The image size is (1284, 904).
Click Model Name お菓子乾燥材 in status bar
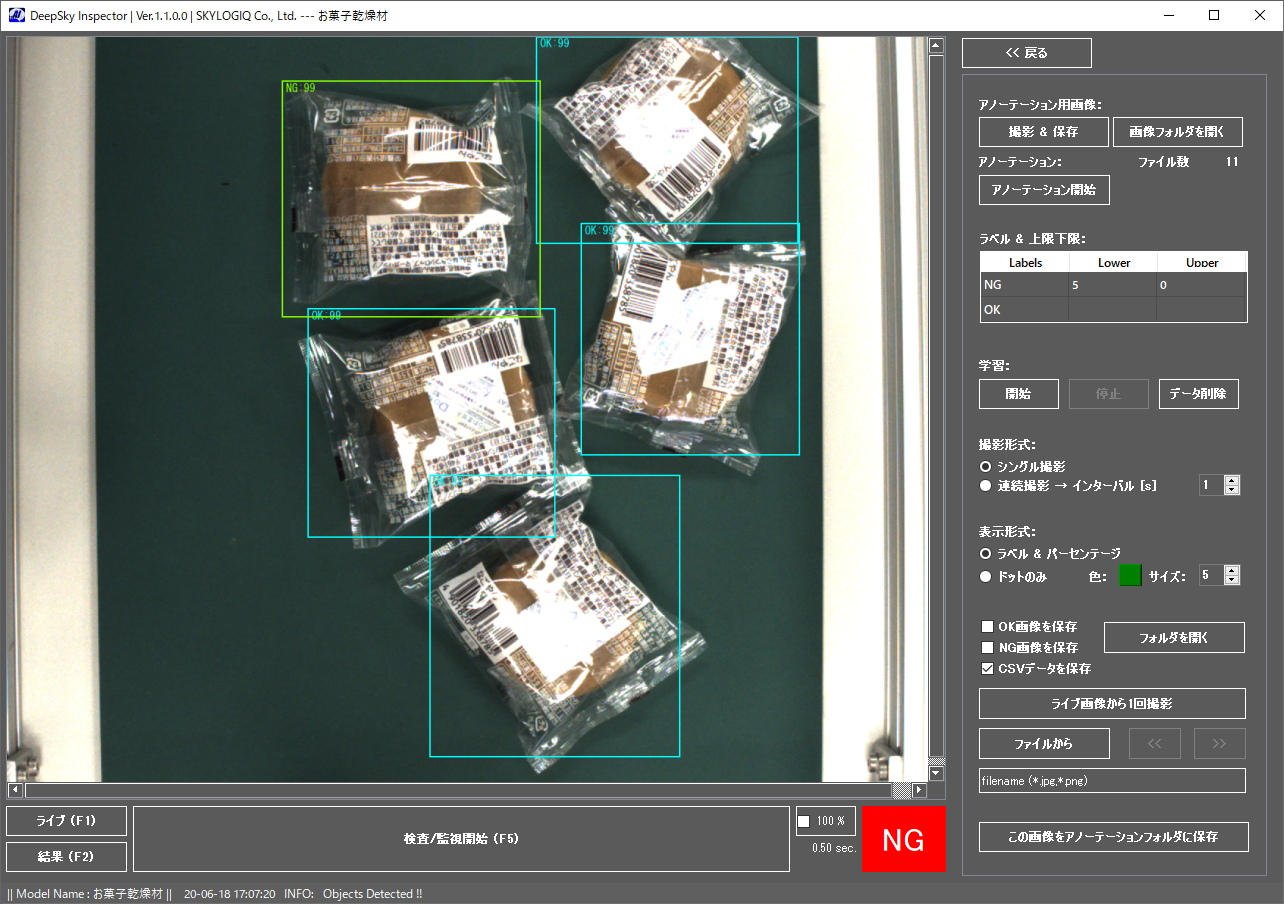tap(90, 894)
